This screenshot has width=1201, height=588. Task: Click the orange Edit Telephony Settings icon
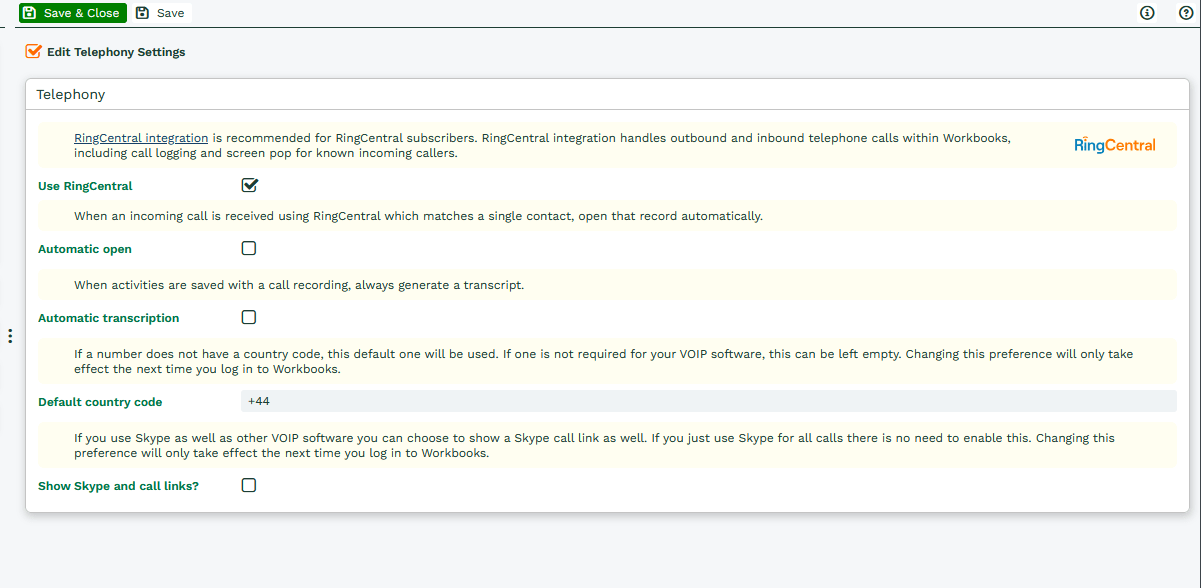(34, 51)
